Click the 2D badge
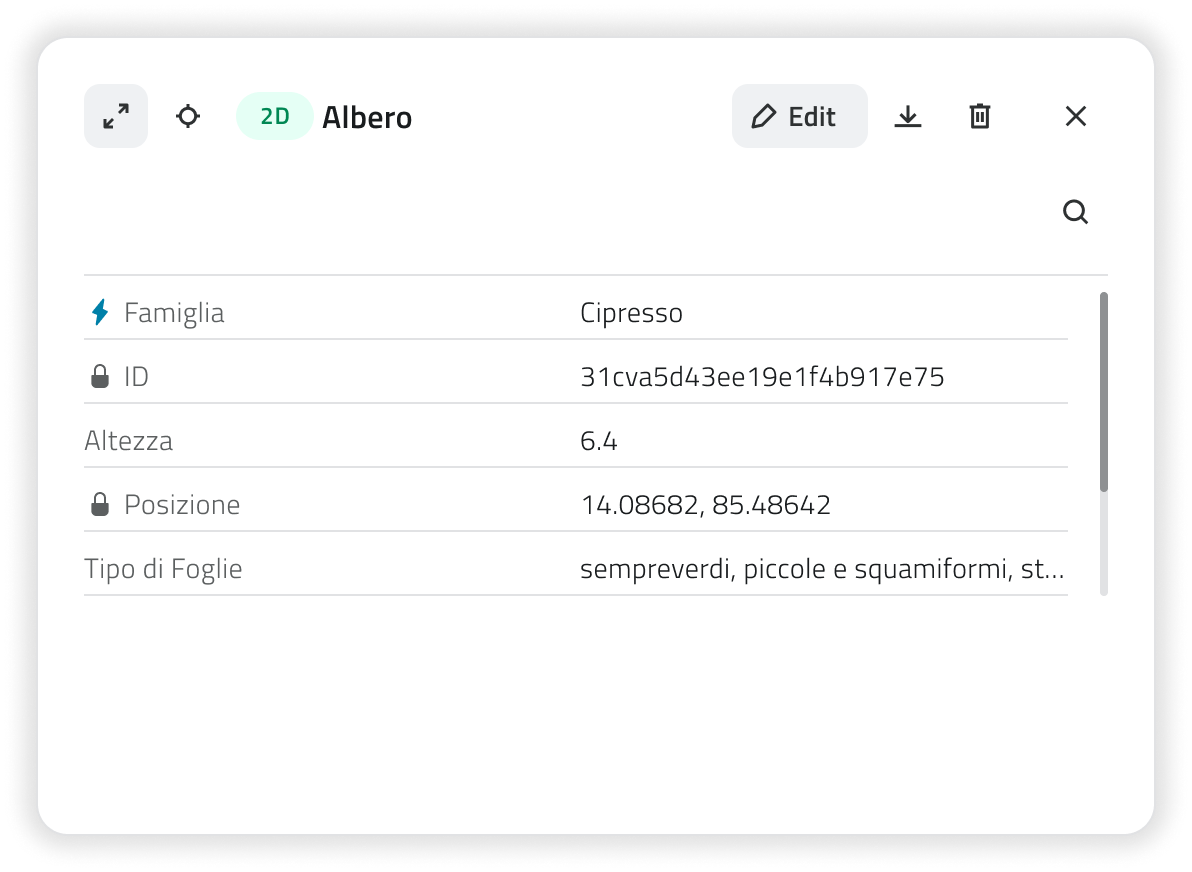 coord(274,116)
